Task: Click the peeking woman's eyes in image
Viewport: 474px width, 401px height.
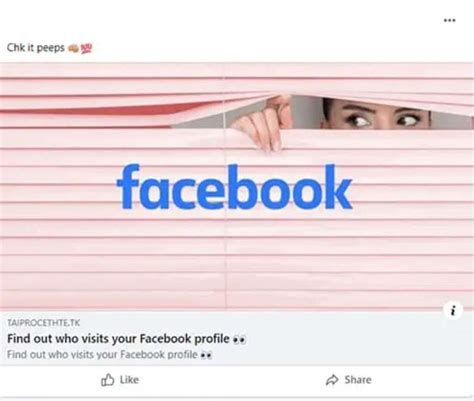Action: (382, 119)
